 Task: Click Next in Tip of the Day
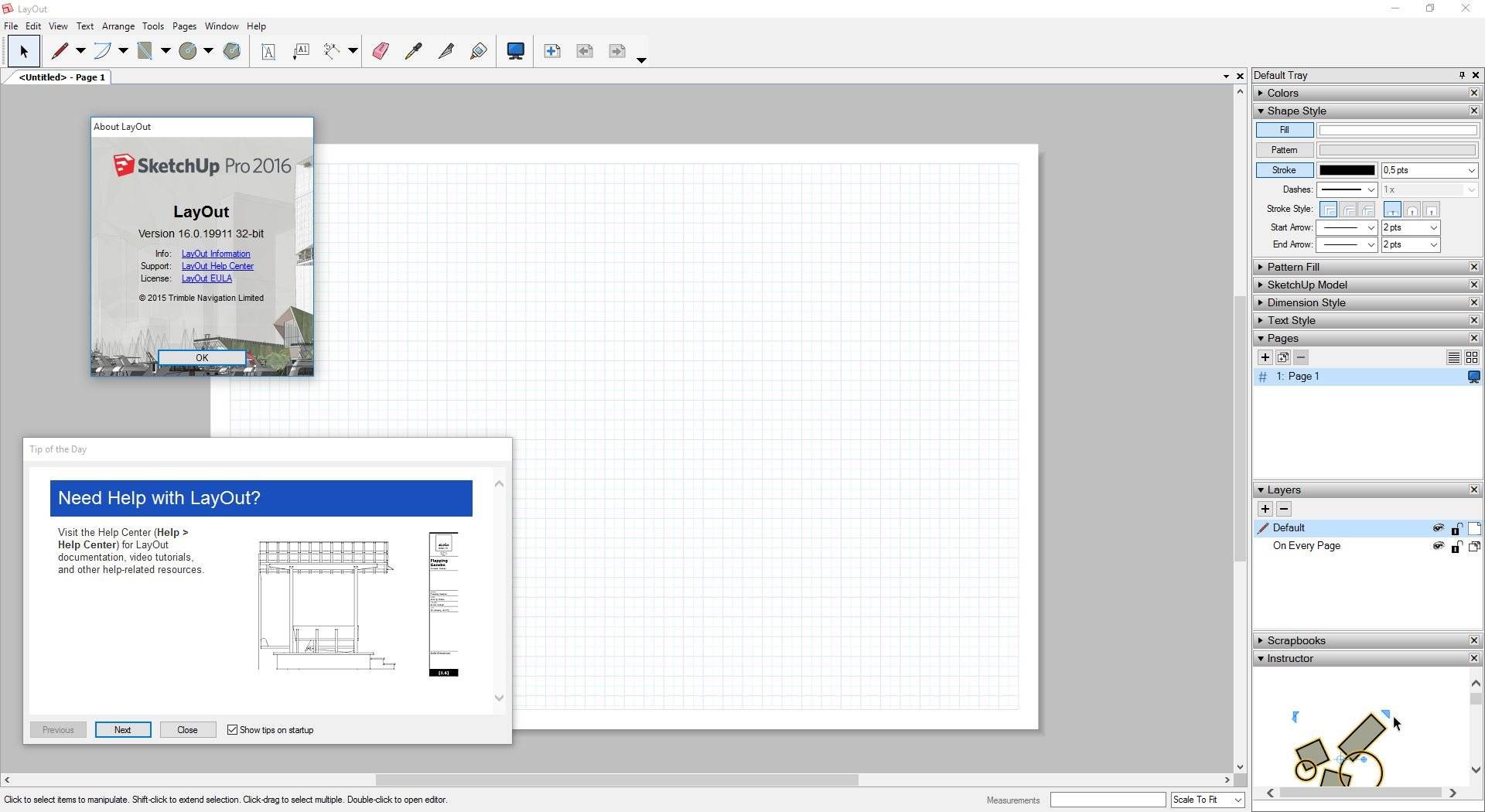[123, 730]
